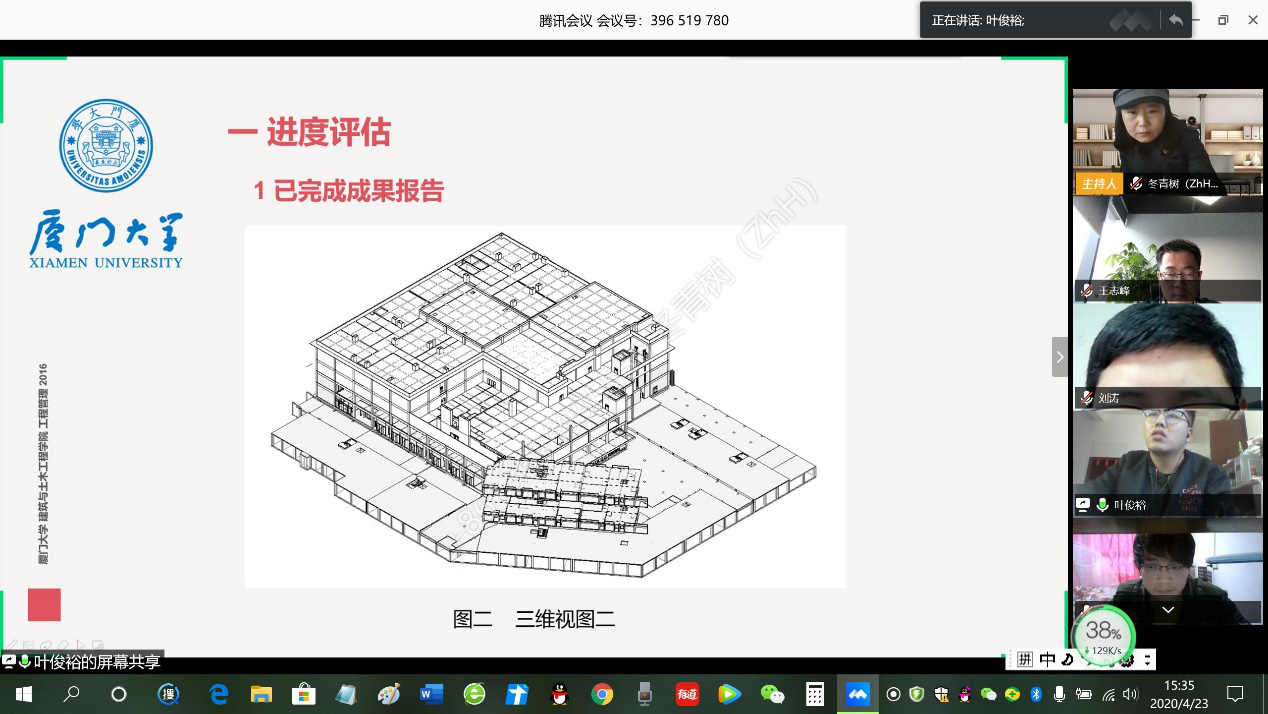Open the clock and date flyout
The width and height of the screenshot is (1268, 714).
[1180, 694]
